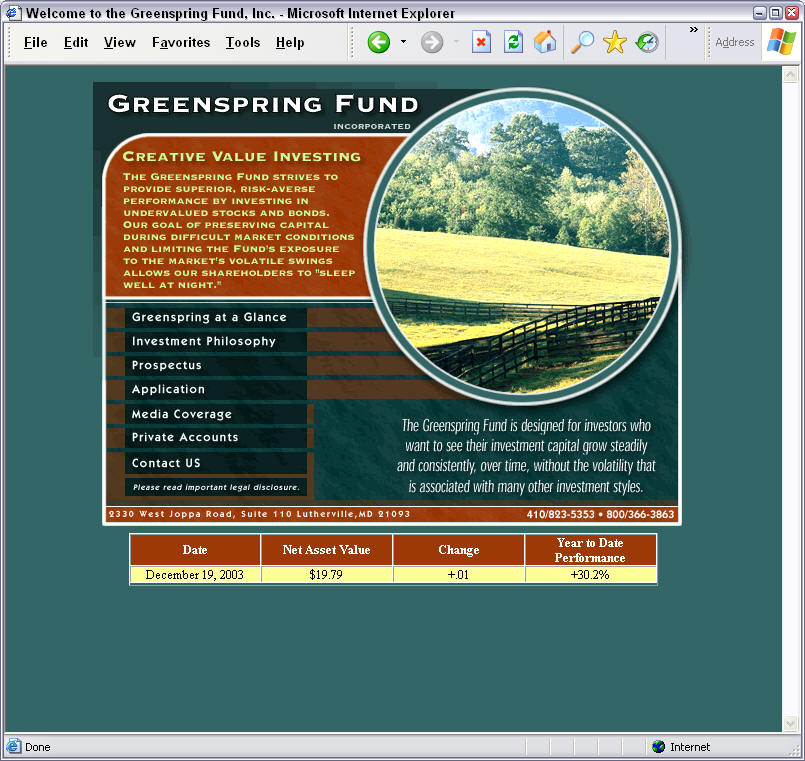View the Media Coverage page
The image size is (805, 761).
point(216,414)
